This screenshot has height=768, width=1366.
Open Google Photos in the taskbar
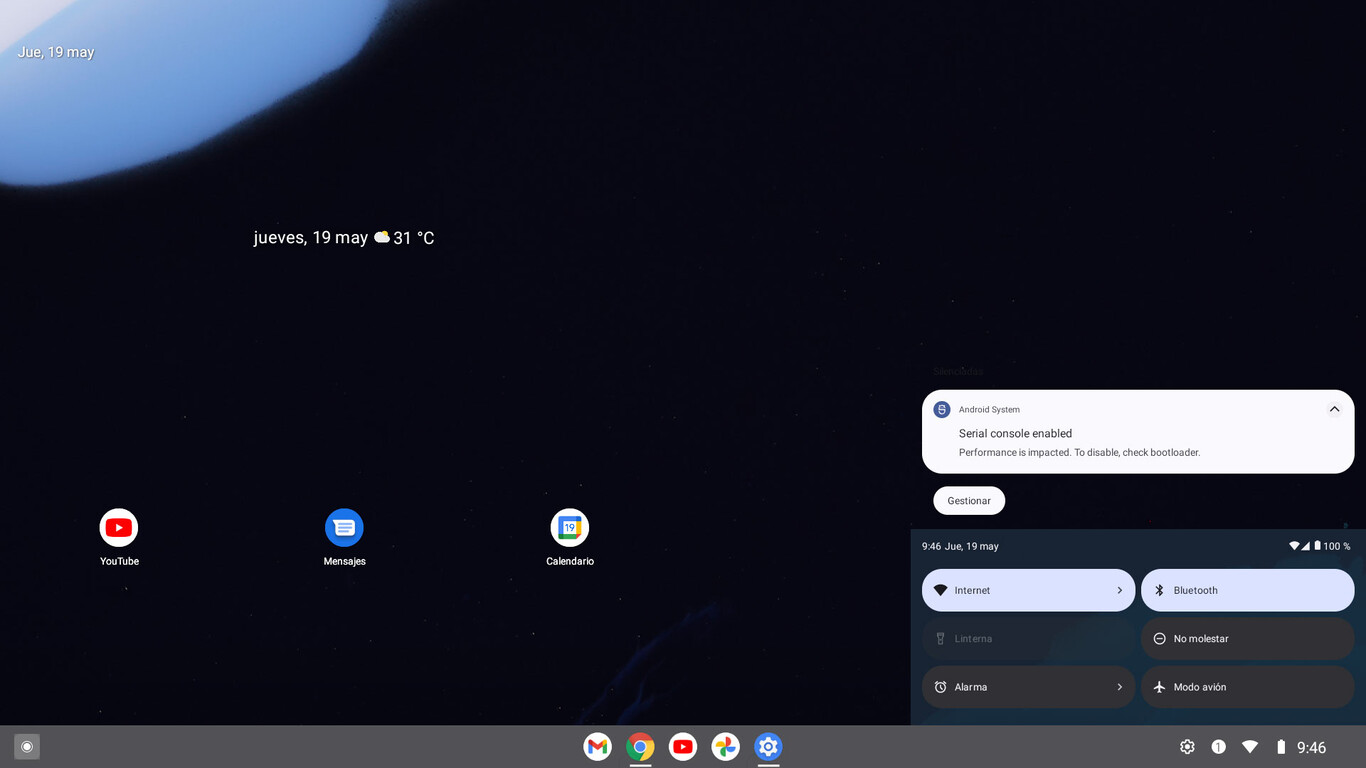(726, 746)
